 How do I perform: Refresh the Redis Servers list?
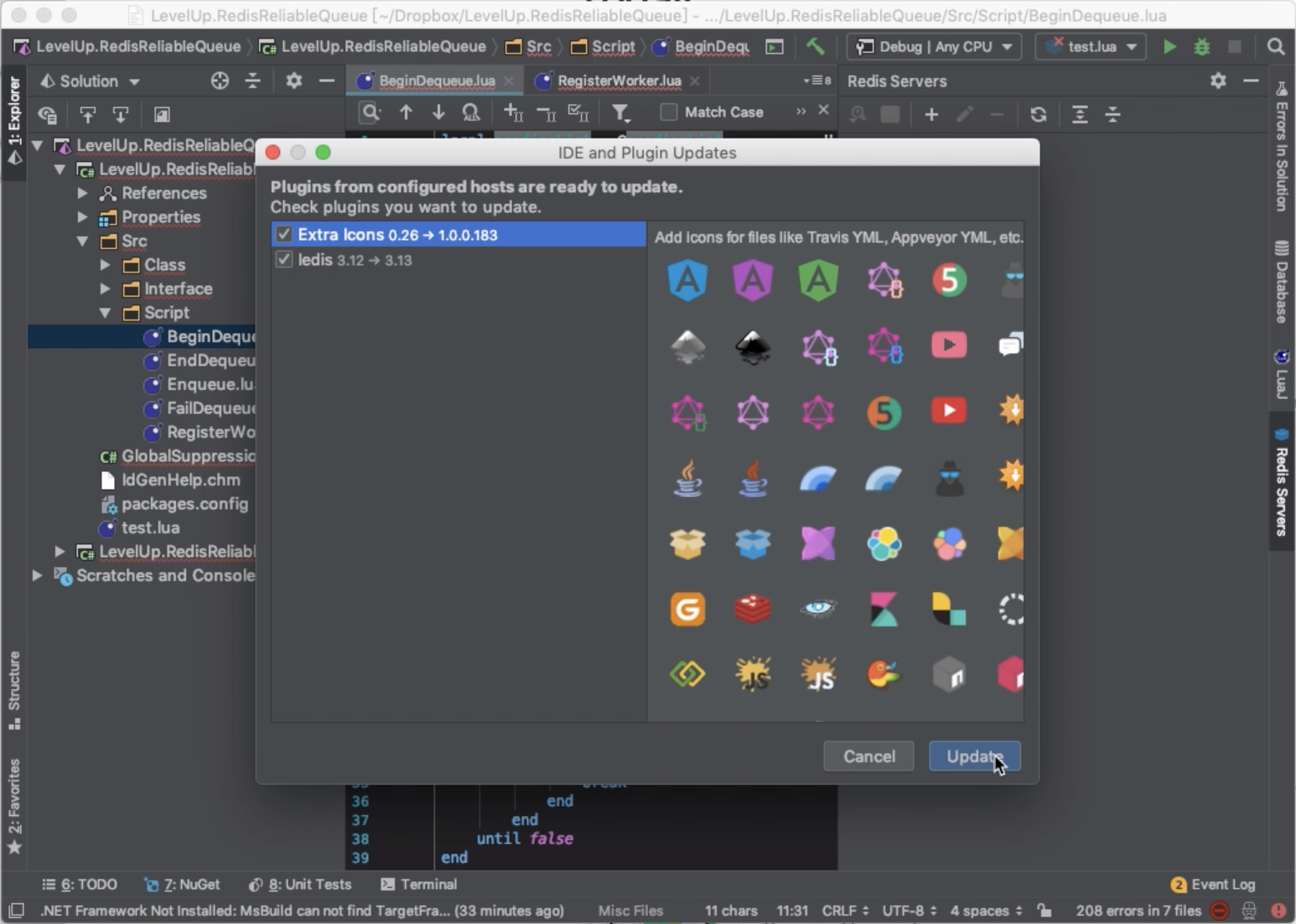click(x=1039, y=114)
